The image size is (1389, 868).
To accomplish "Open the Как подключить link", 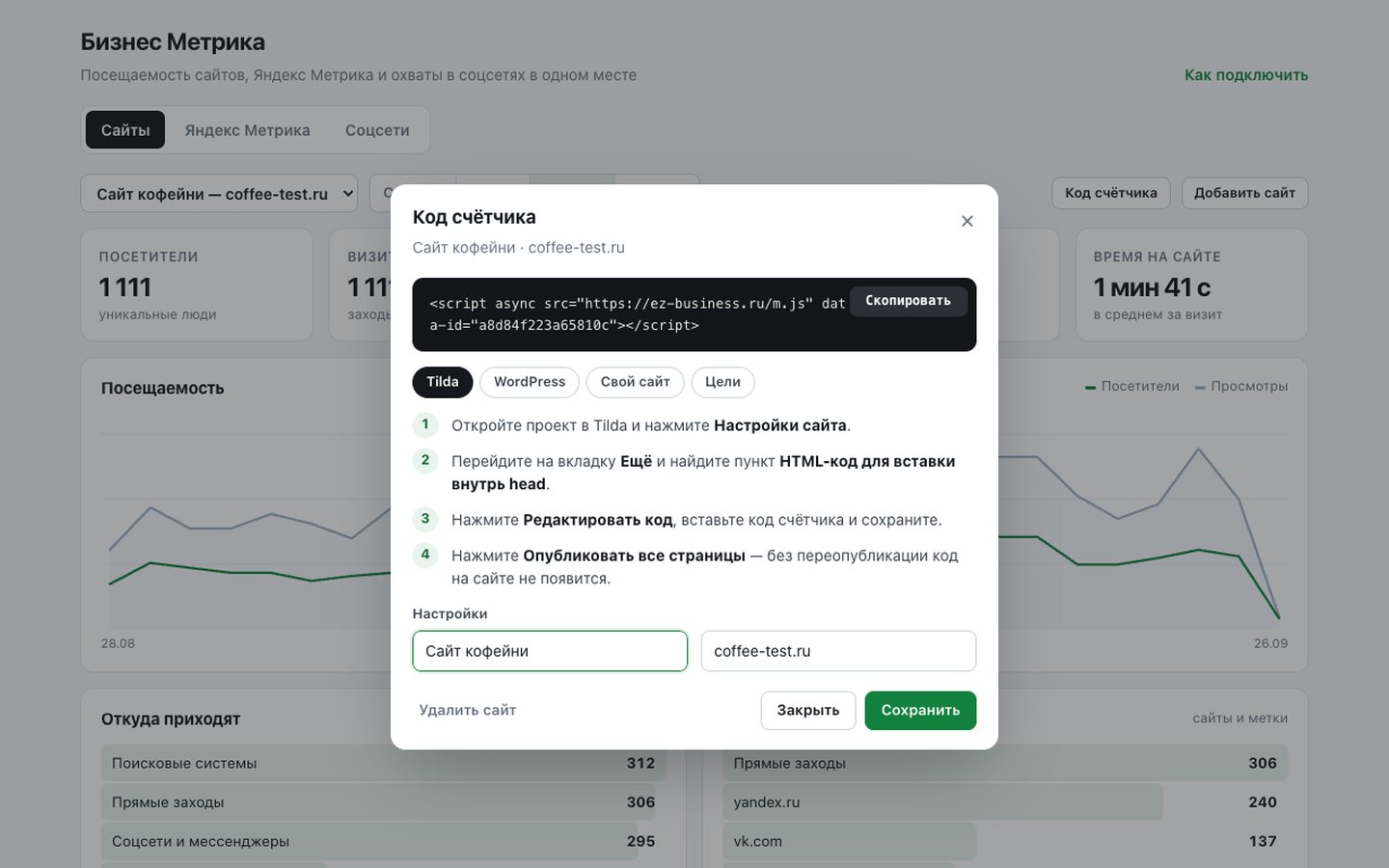I will 1246,75.
